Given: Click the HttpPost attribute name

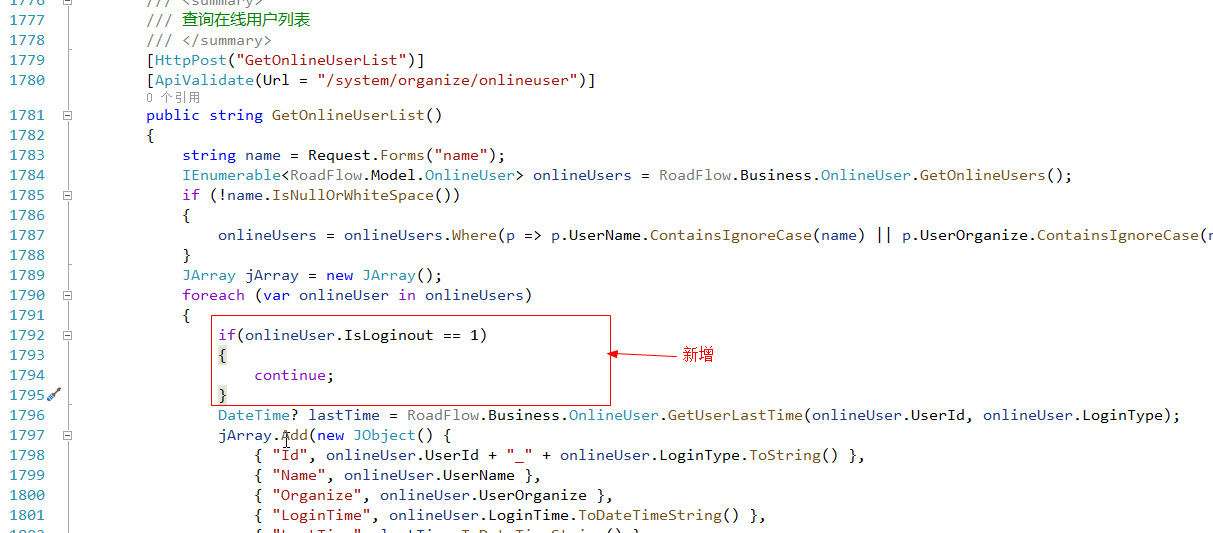Looking at the screenshot, I should click(x=191, y=60).
